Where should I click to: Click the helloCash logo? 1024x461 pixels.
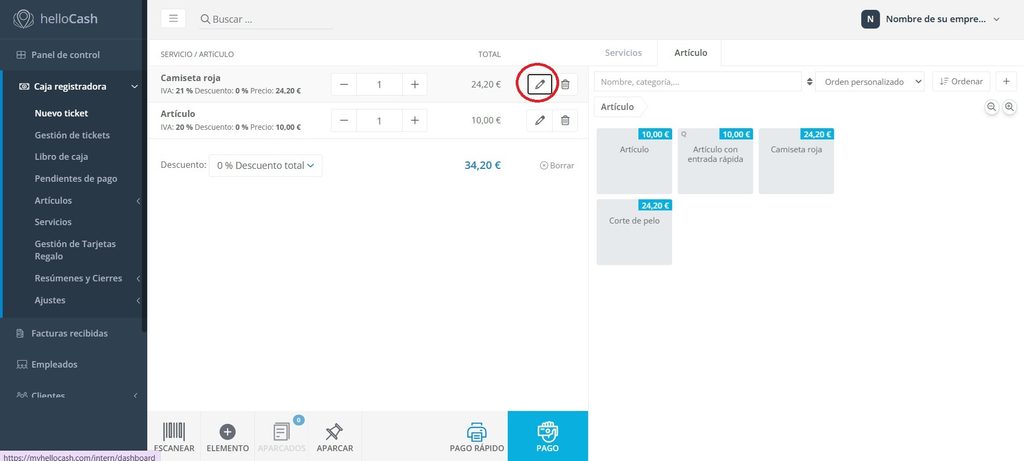click(x=56, y=18)
